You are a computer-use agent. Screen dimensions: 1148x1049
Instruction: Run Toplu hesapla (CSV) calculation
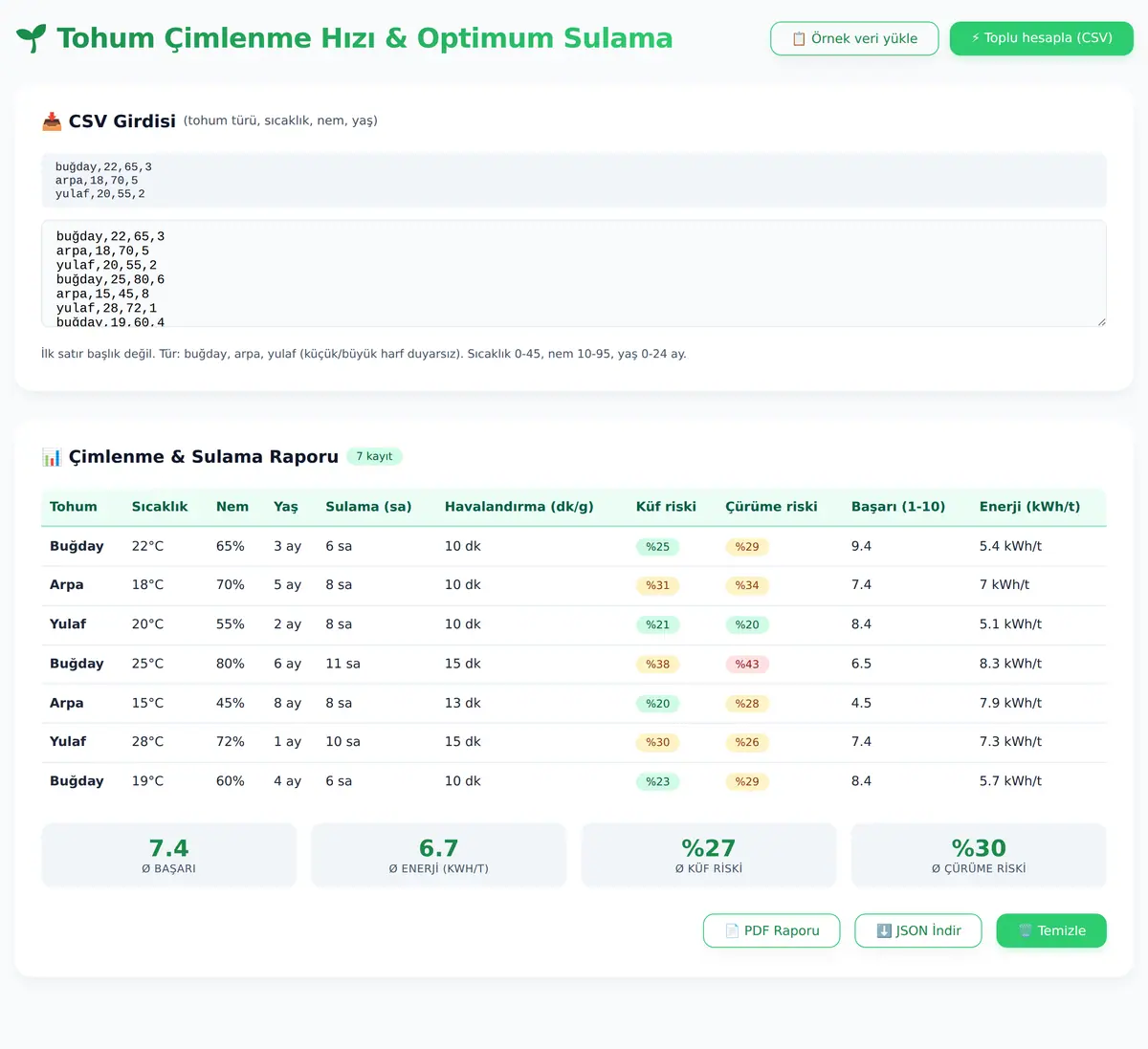tap(1042, 38)
